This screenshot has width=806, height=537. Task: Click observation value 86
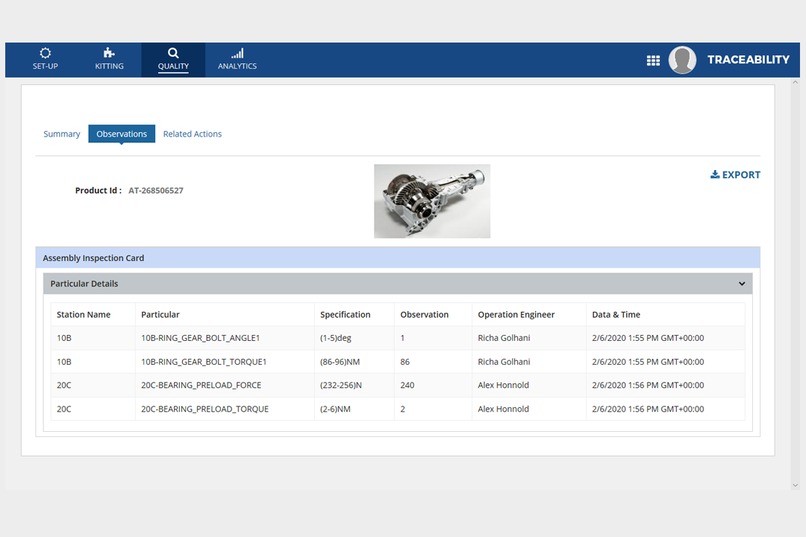coord(405,362)
